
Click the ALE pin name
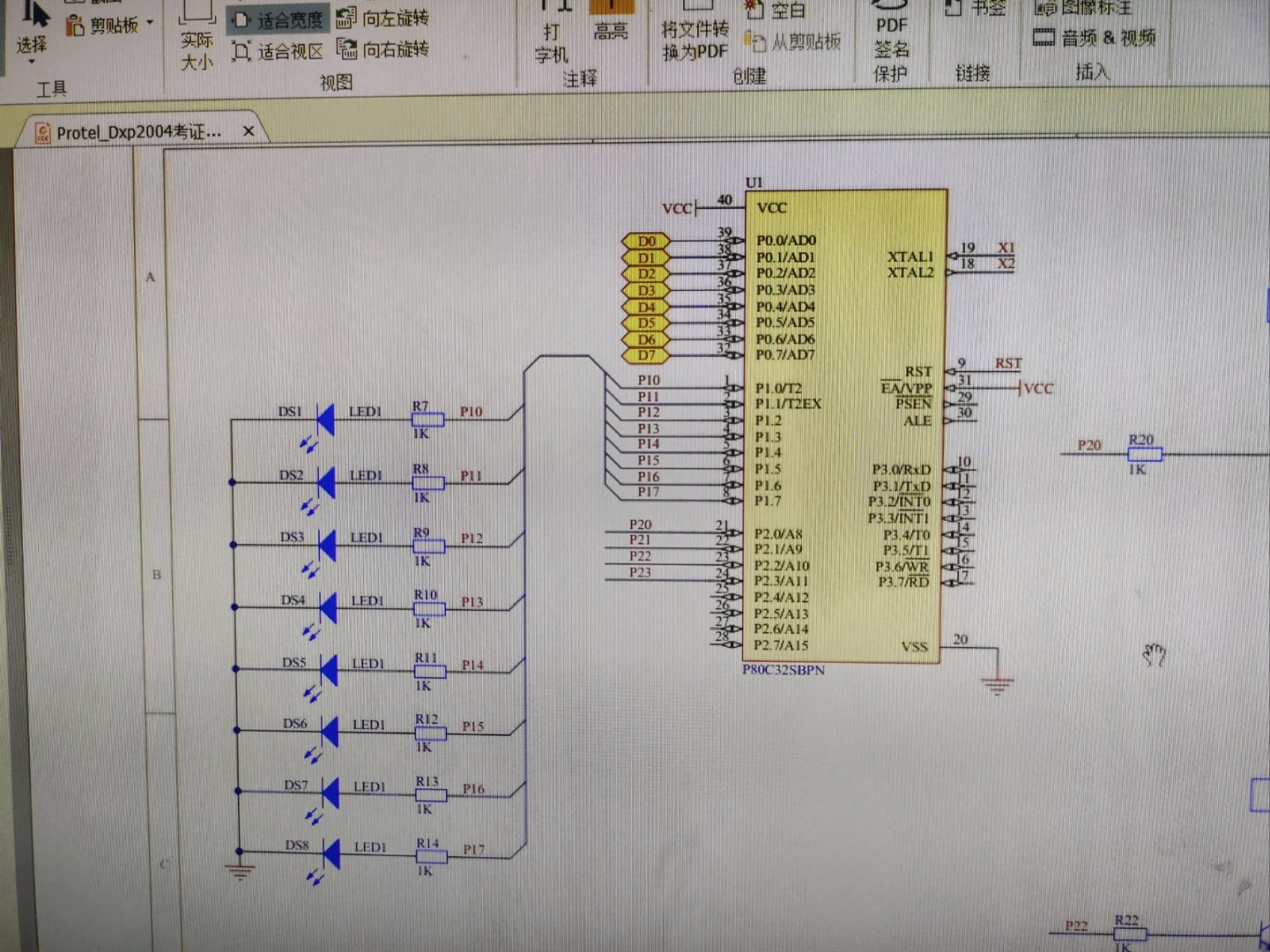[x=917, y=421]
